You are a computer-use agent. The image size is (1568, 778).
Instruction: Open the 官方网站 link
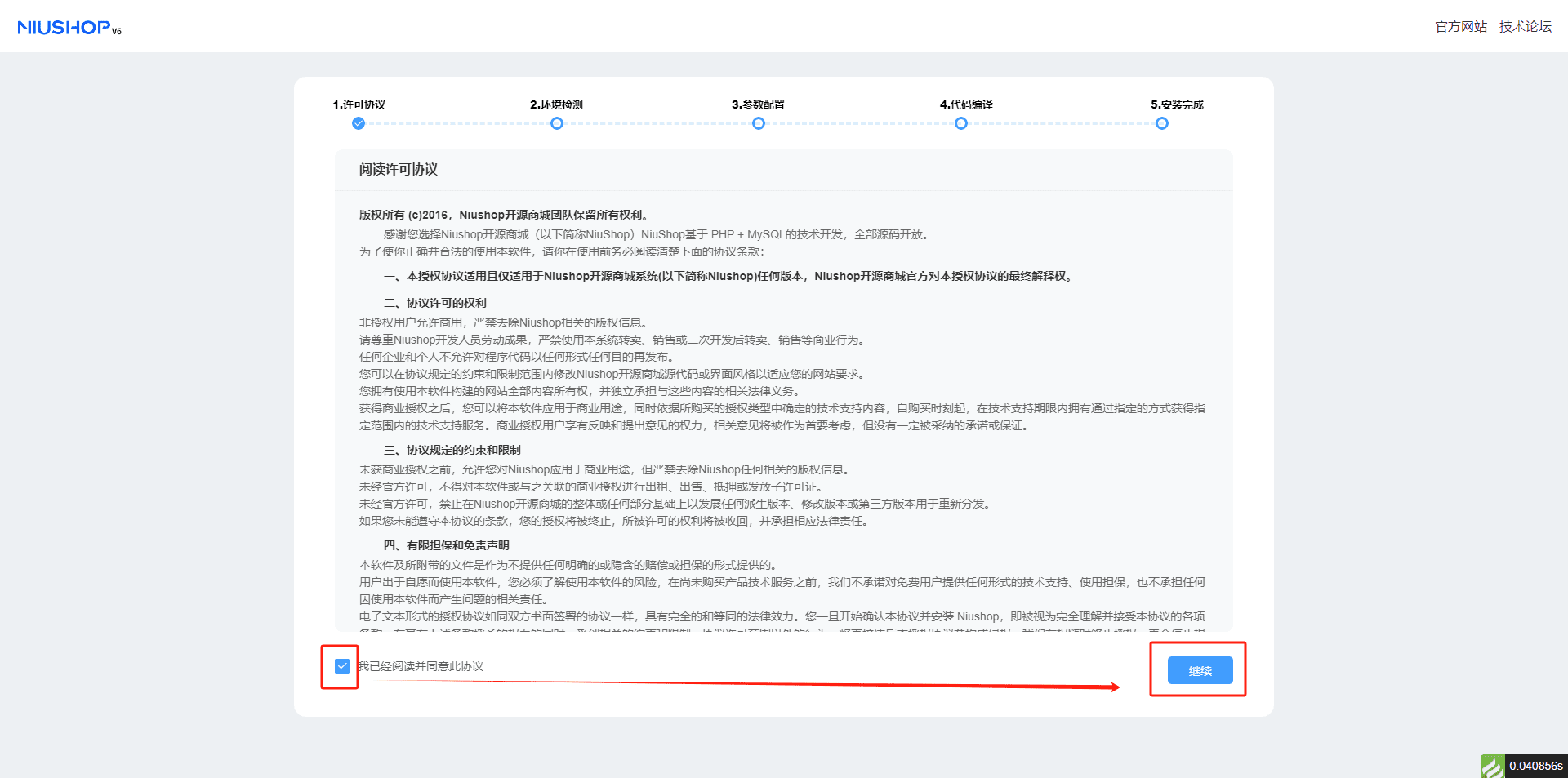coord(1461,27)
